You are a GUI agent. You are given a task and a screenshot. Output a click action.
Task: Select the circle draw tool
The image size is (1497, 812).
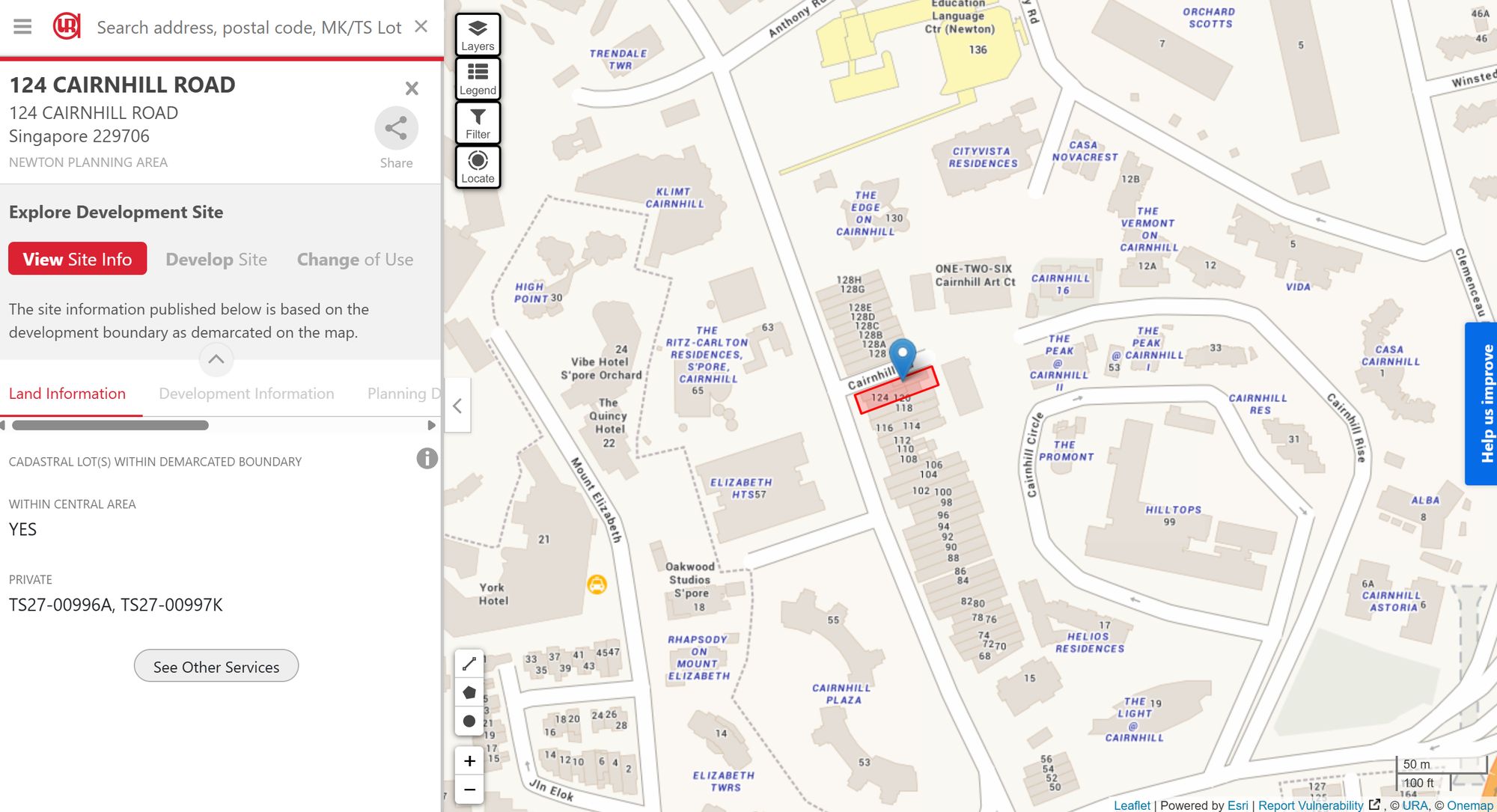pos(469,721)
